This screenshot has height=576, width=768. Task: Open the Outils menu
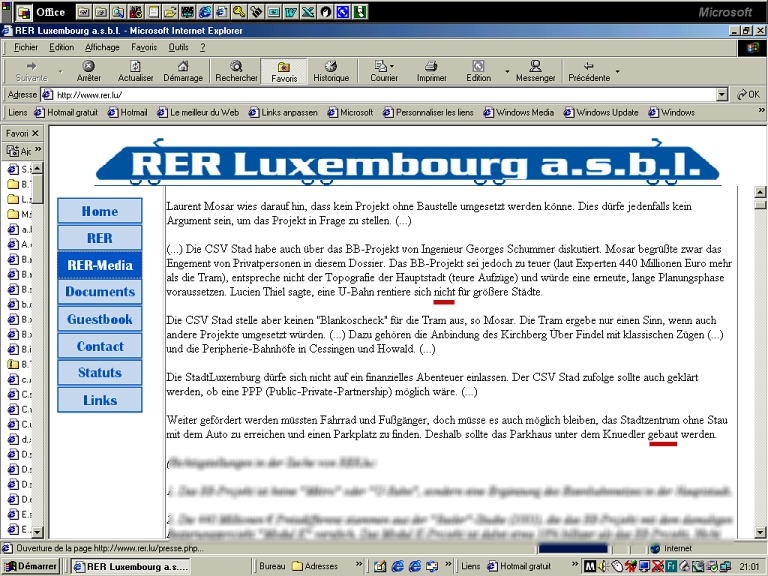pyautogui.click(x=178, y=47)
